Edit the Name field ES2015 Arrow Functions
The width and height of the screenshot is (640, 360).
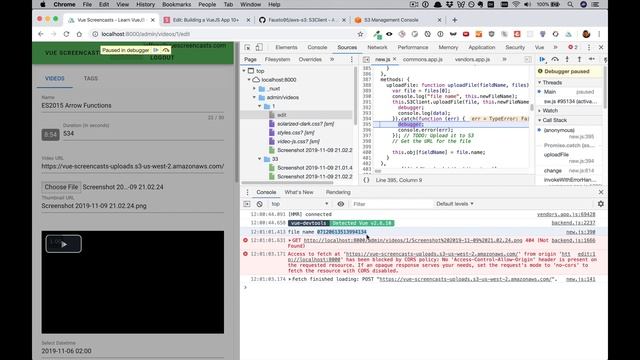tap(132, 106)
